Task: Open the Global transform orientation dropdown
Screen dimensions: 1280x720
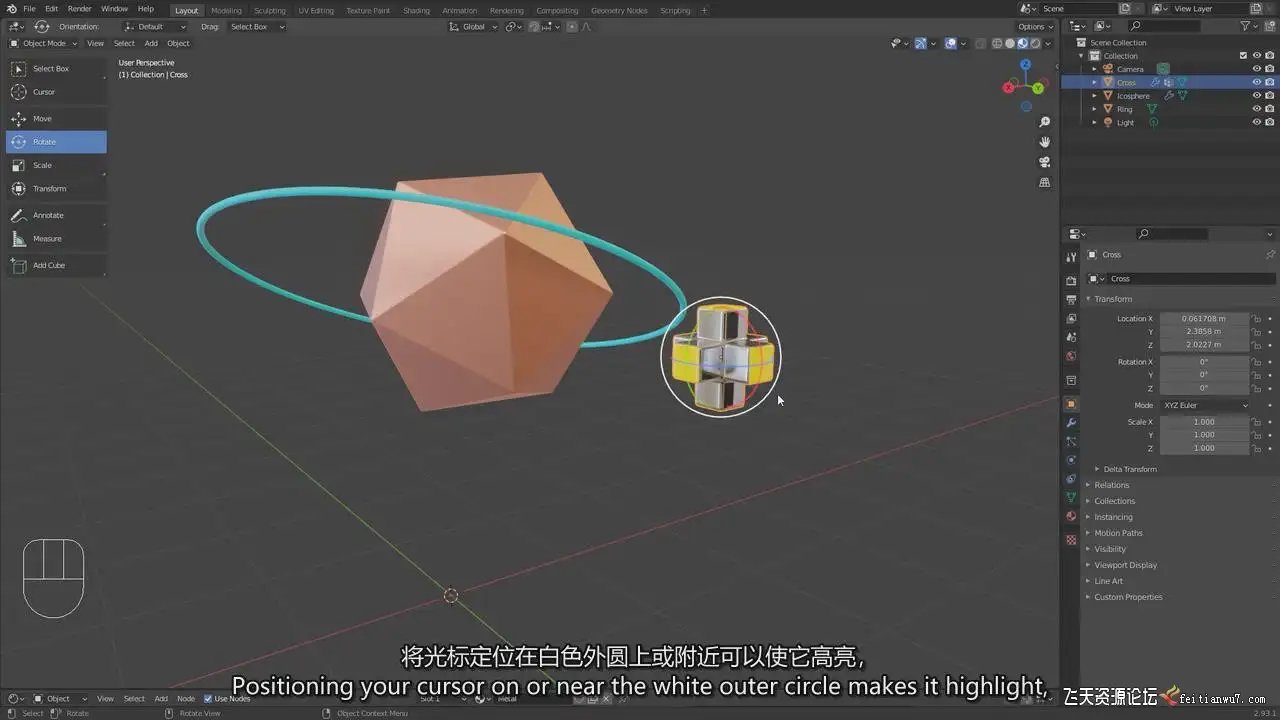Action: click(473, 27)
